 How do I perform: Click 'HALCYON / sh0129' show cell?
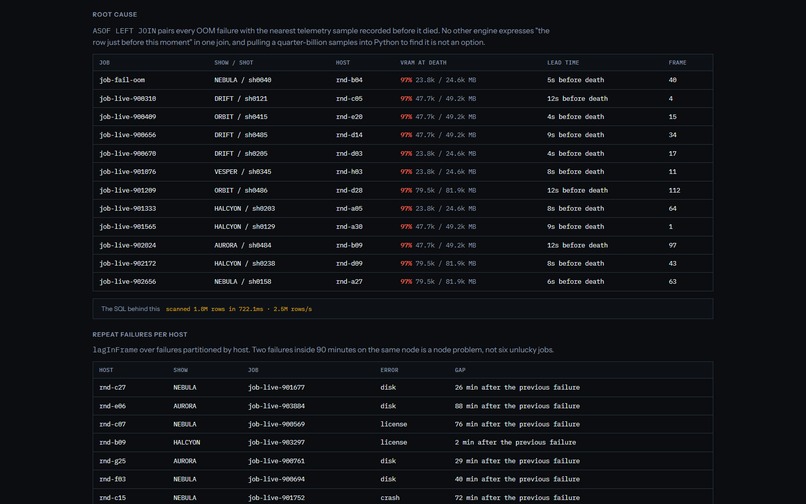[245, 227]
